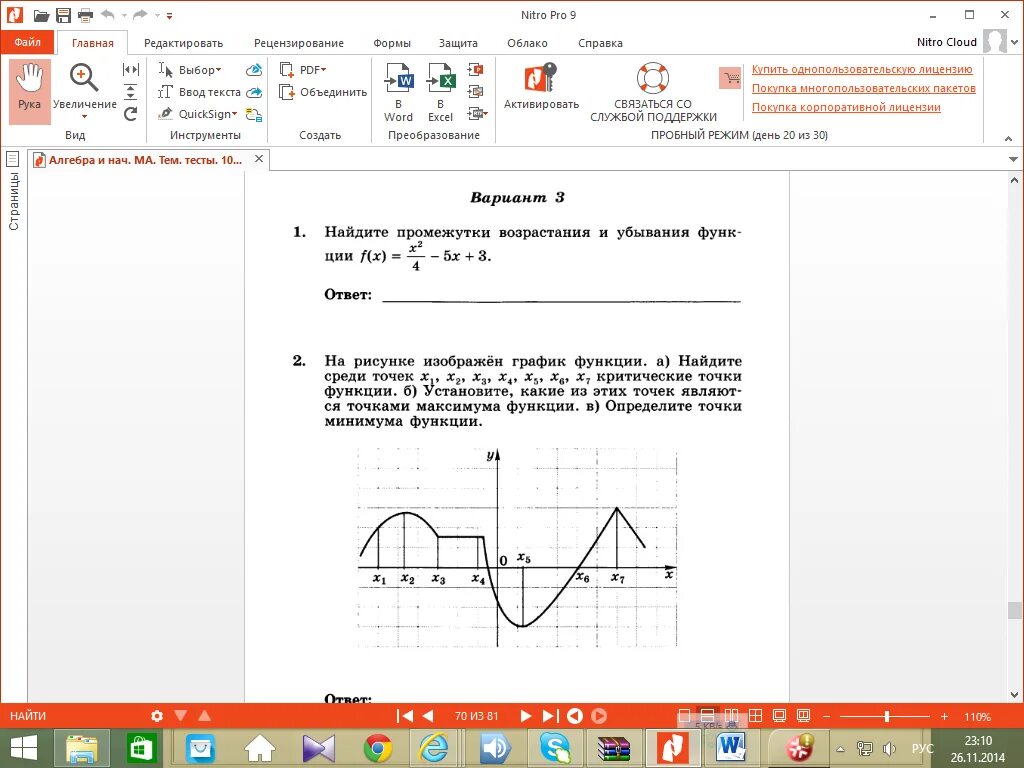1024x768 pixels.
Task: Select the Type Text (Ввод текста) tool
Action: (x=199, y=92)
